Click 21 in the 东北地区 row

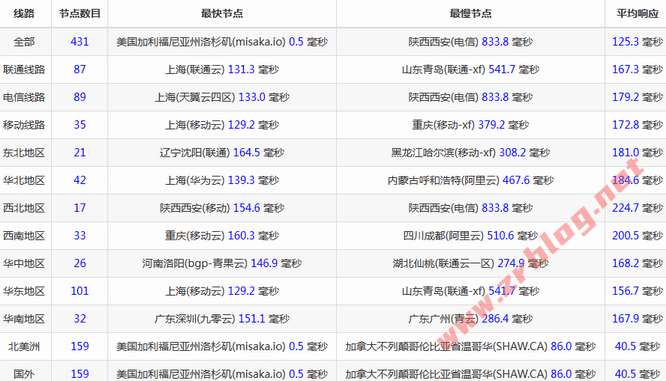pyautogui.click(x=79, y=152)
